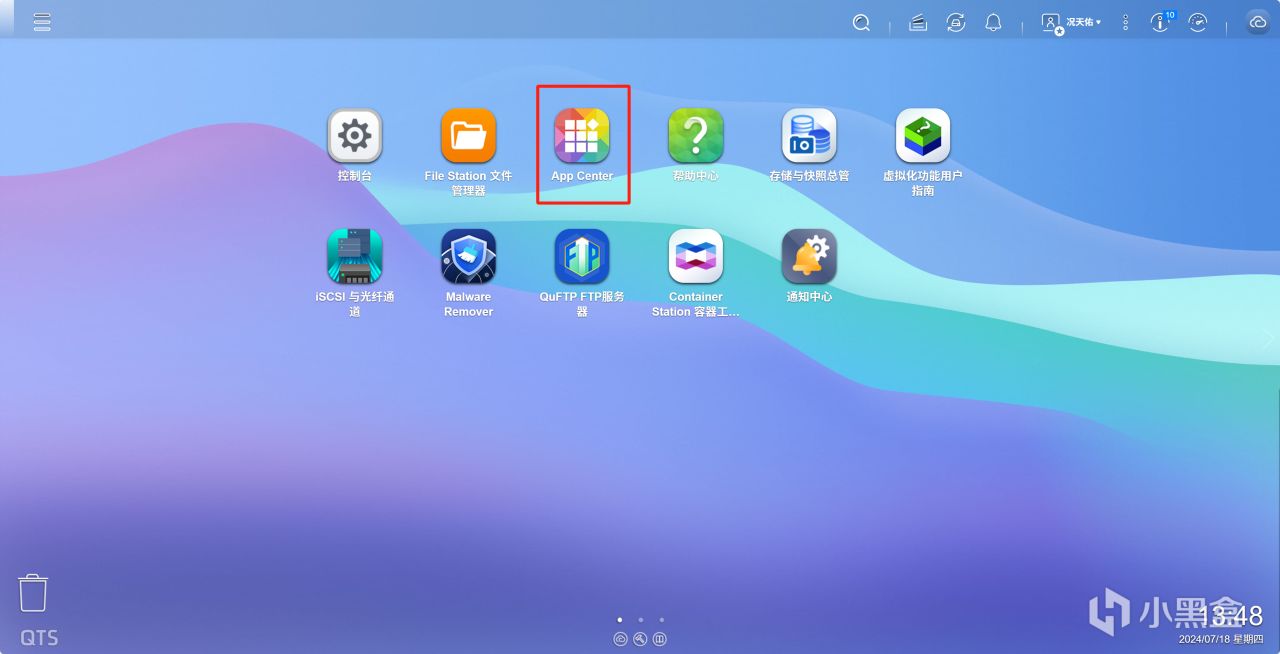The image size is (1280, 654).
Task: Open system info icon with badge 10
Action: 1161,21
